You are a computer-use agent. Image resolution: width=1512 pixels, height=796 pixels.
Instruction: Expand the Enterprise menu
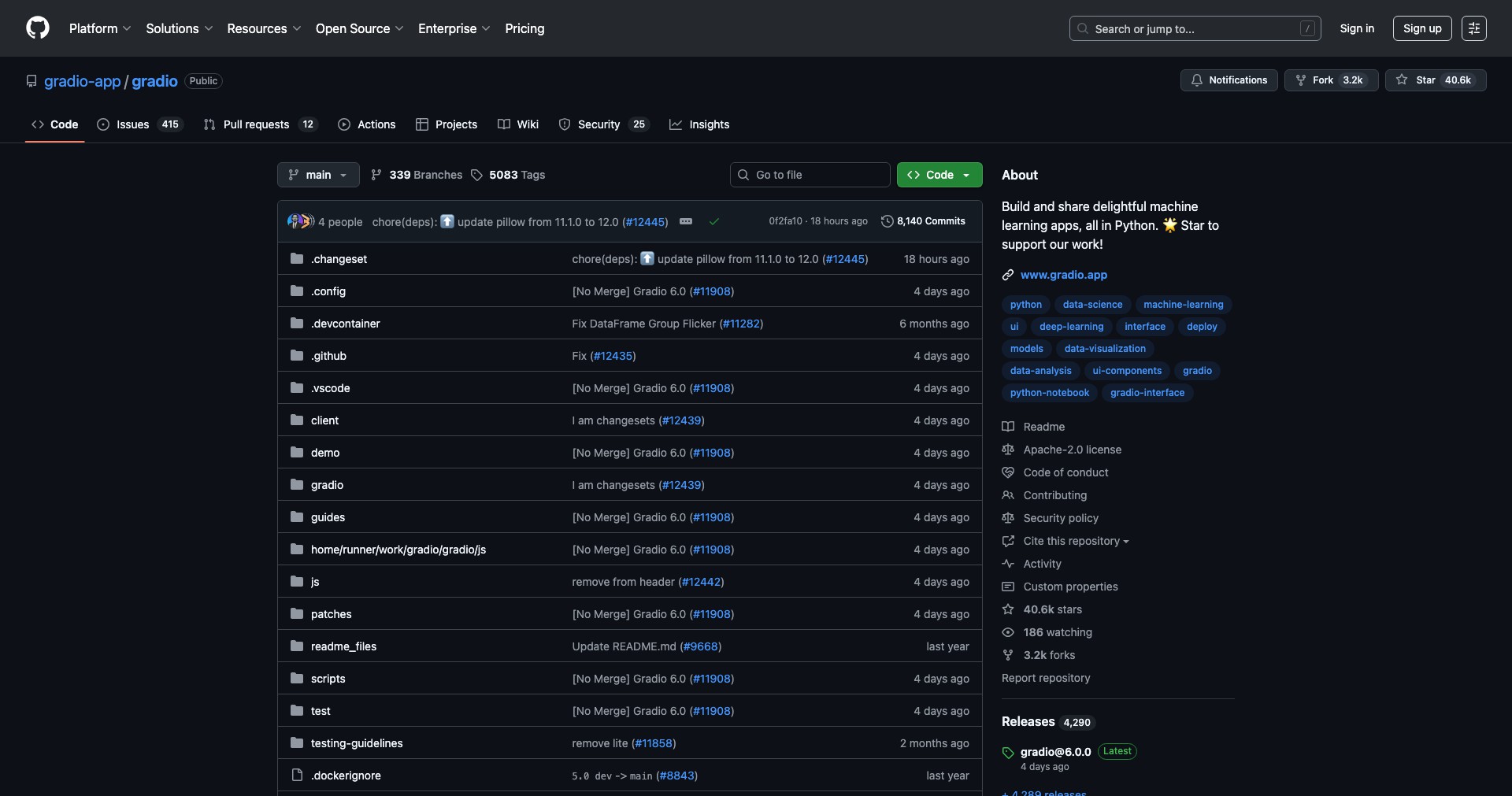tap(454, 28)
